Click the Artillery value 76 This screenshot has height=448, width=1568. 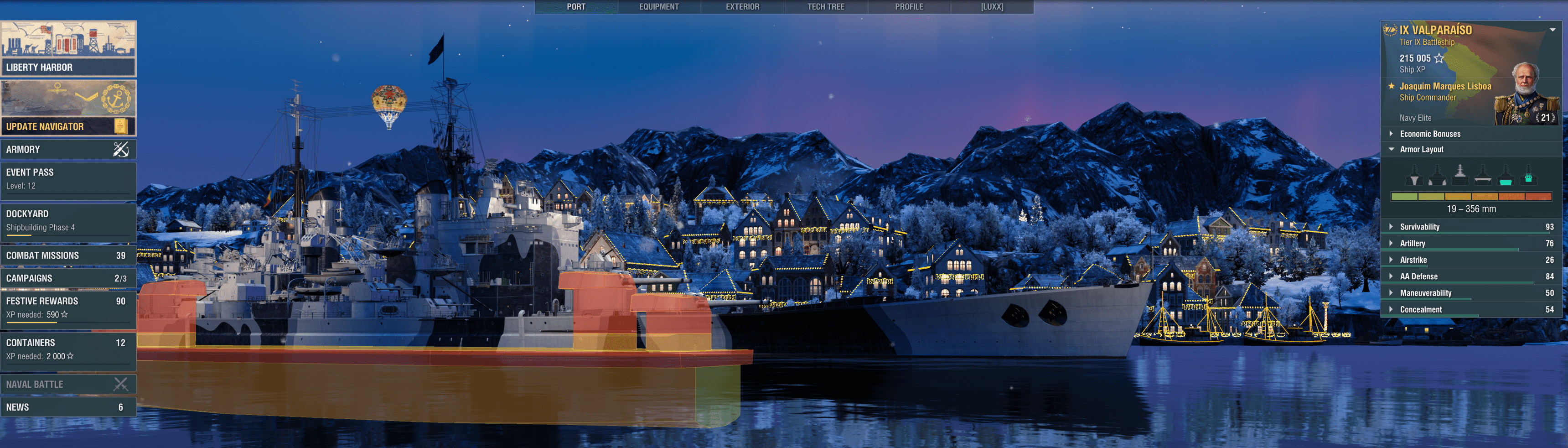[x=1549, y=244]
